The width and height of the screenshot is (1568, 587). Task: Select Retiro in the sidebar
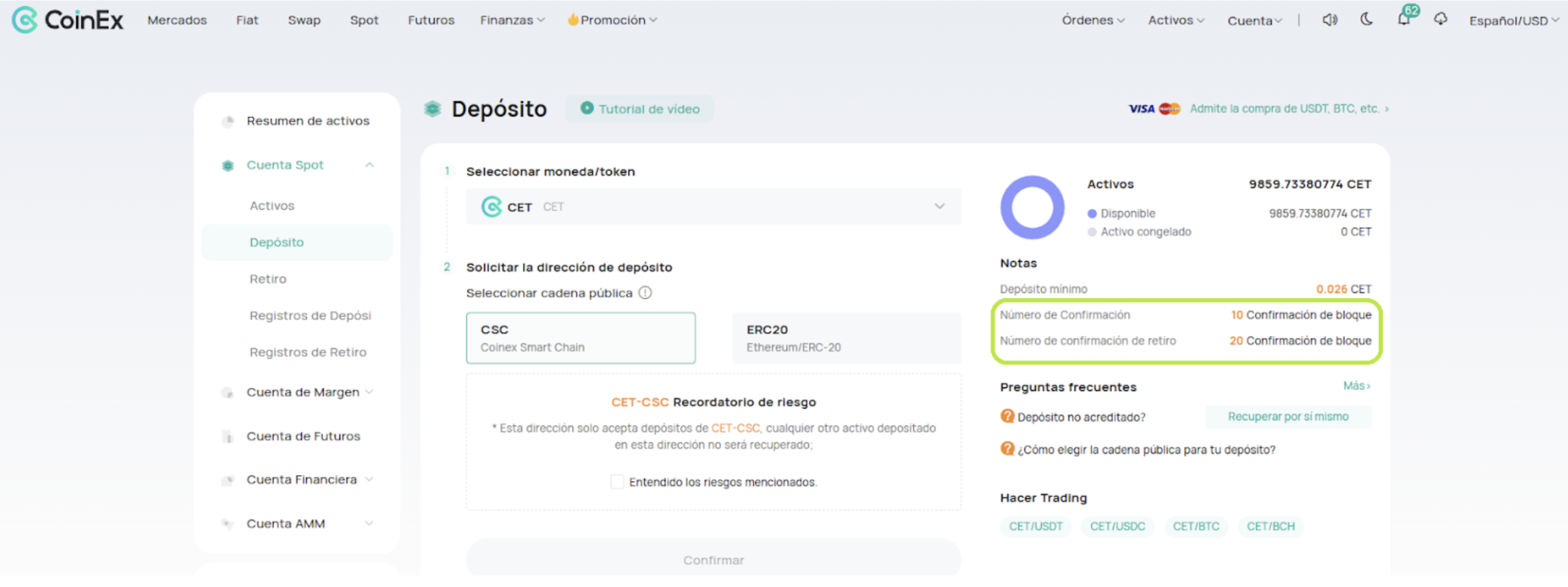268,279
